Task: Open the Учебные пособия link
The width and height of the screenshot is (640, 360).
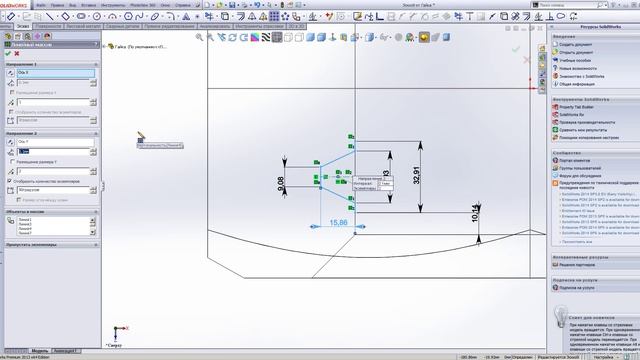Action: (x=575, y=60)
